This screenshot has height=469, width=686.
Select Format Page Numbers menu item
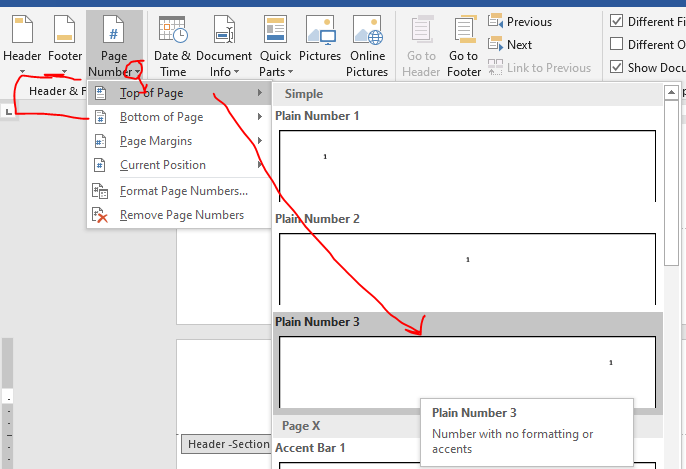183,191
